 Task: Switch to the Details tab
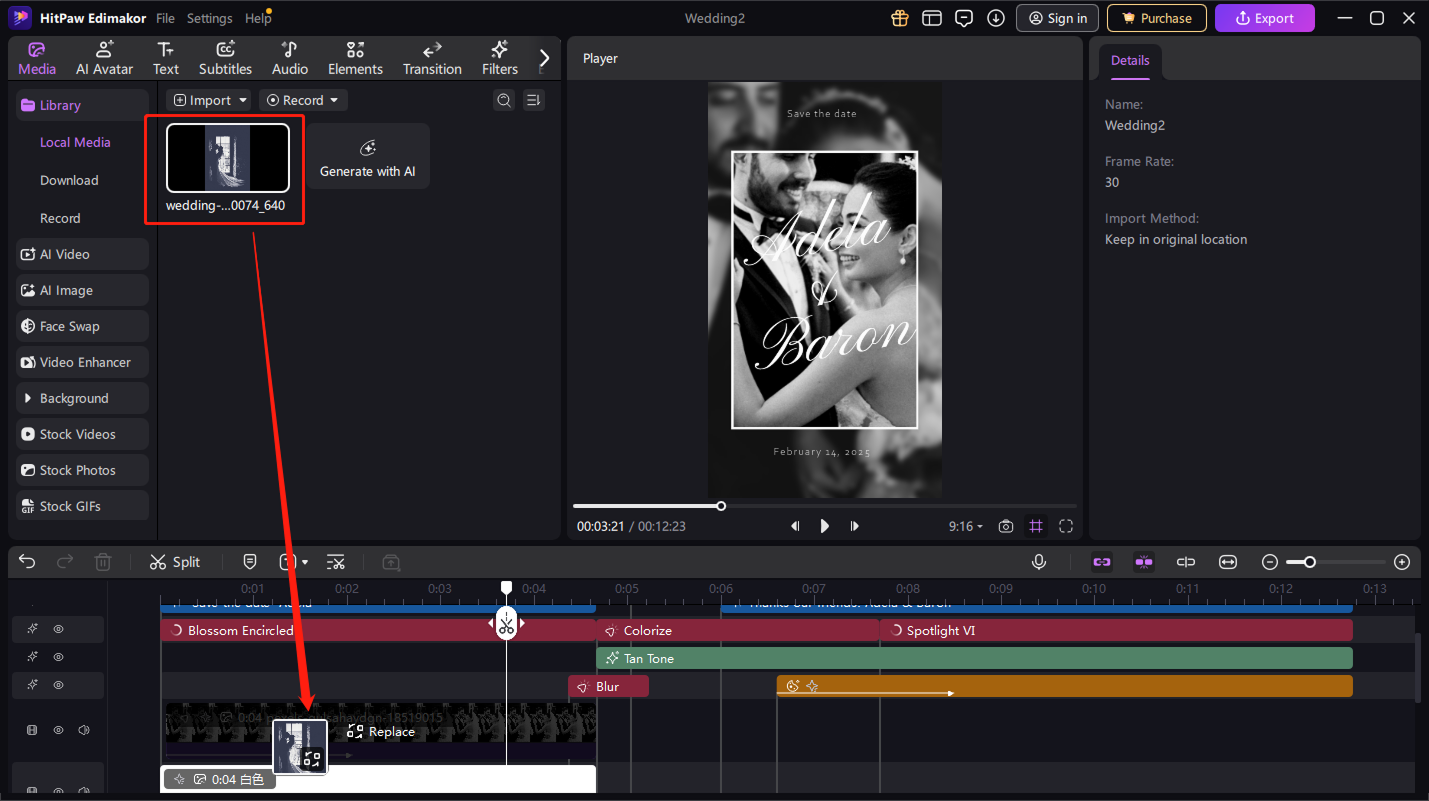click(x=1130, y=60)
